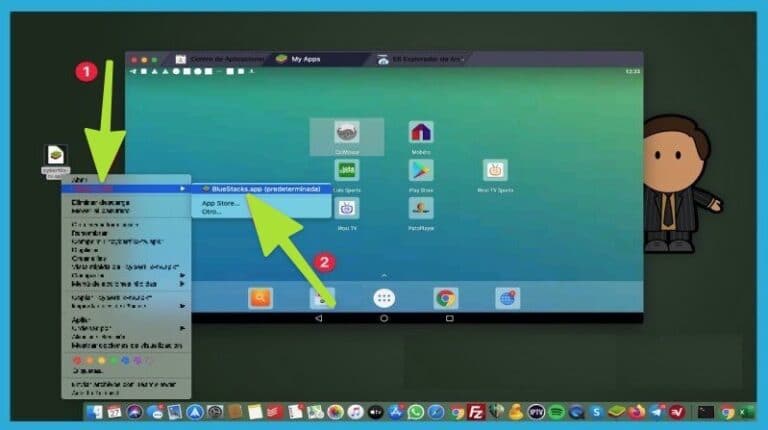768x430 pixels.
Task: Select BlueStacks.app (predeterminada) in submenu
Action: [x=262, y=189]
